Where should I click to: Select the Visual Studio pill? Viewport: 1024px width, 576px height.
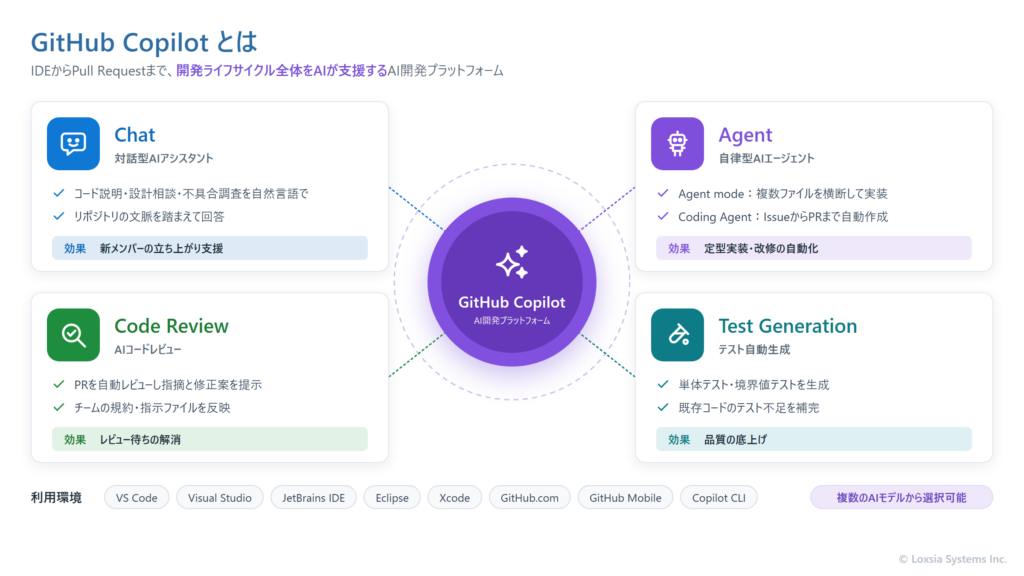point(219,498)
